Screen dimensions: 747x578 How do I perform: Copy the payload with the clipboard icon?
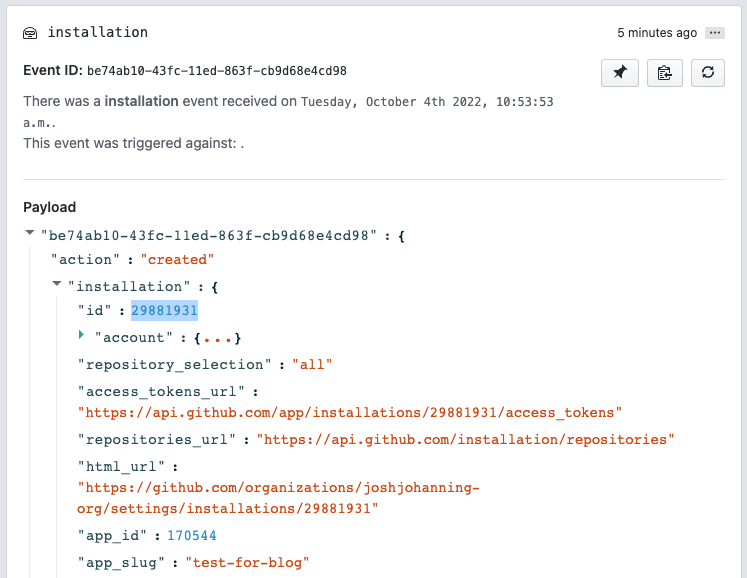pyautogui.click(x=663, y=73)
